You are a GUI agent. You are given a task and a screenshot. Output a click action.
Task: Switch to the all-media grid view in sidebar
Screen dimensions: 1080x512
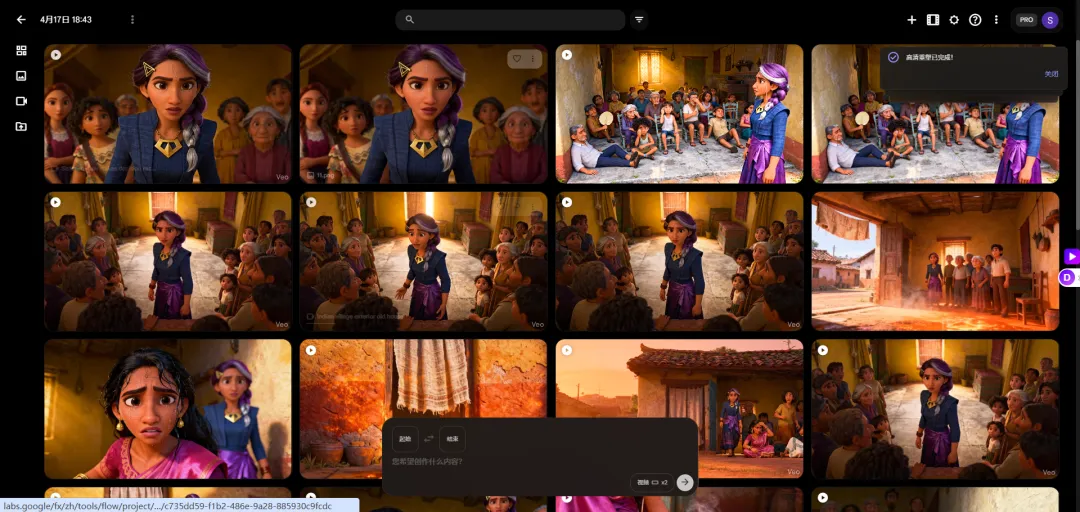pos(21,50)
